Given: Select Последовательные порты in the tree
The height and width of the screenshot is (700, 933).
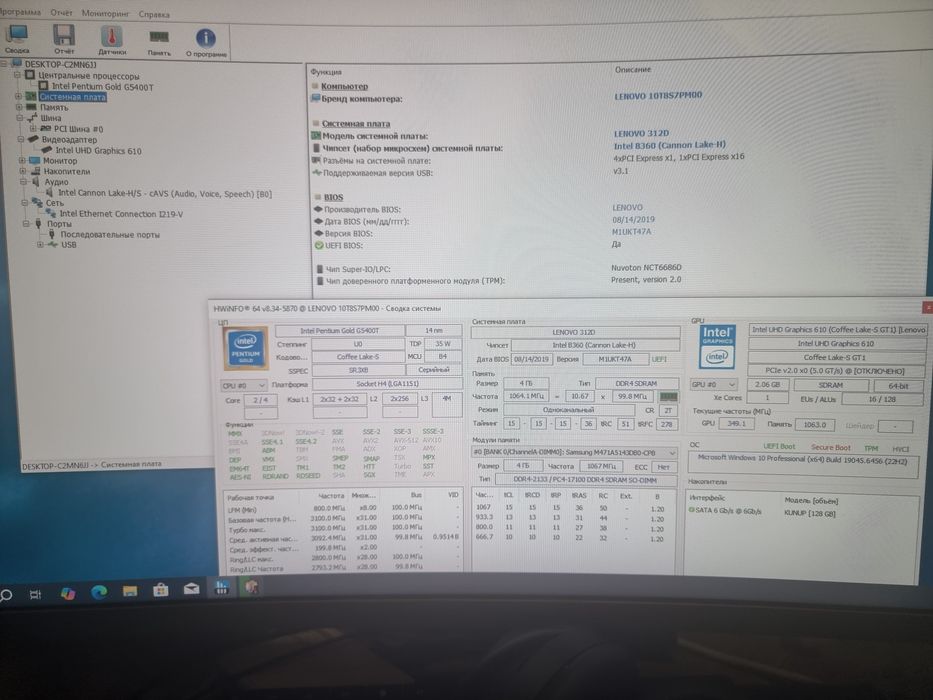Looking at the screenshot, I should (x=110, y=235).
